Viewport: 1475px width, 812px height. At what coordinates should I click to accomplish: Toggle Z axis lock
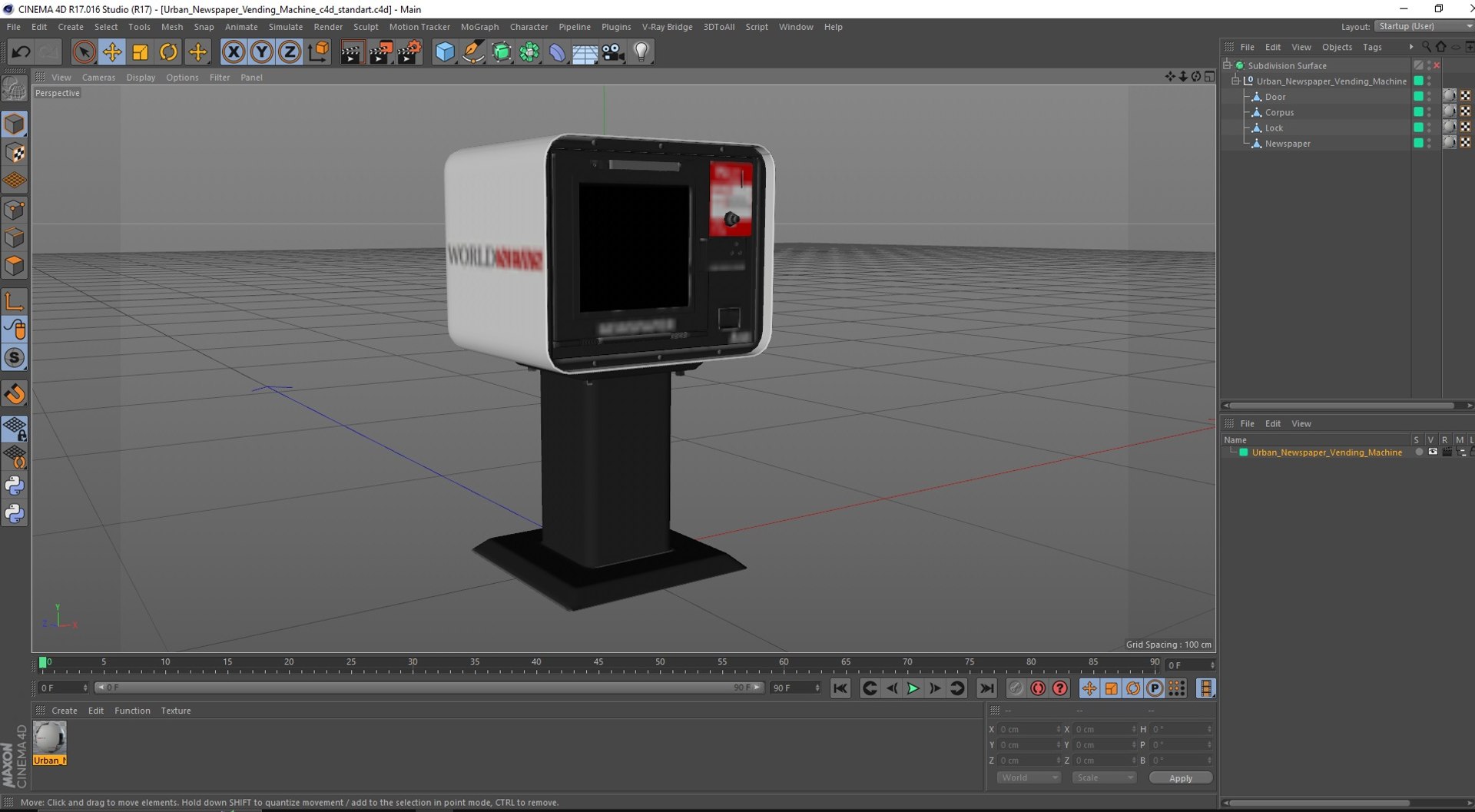point(290,52)
